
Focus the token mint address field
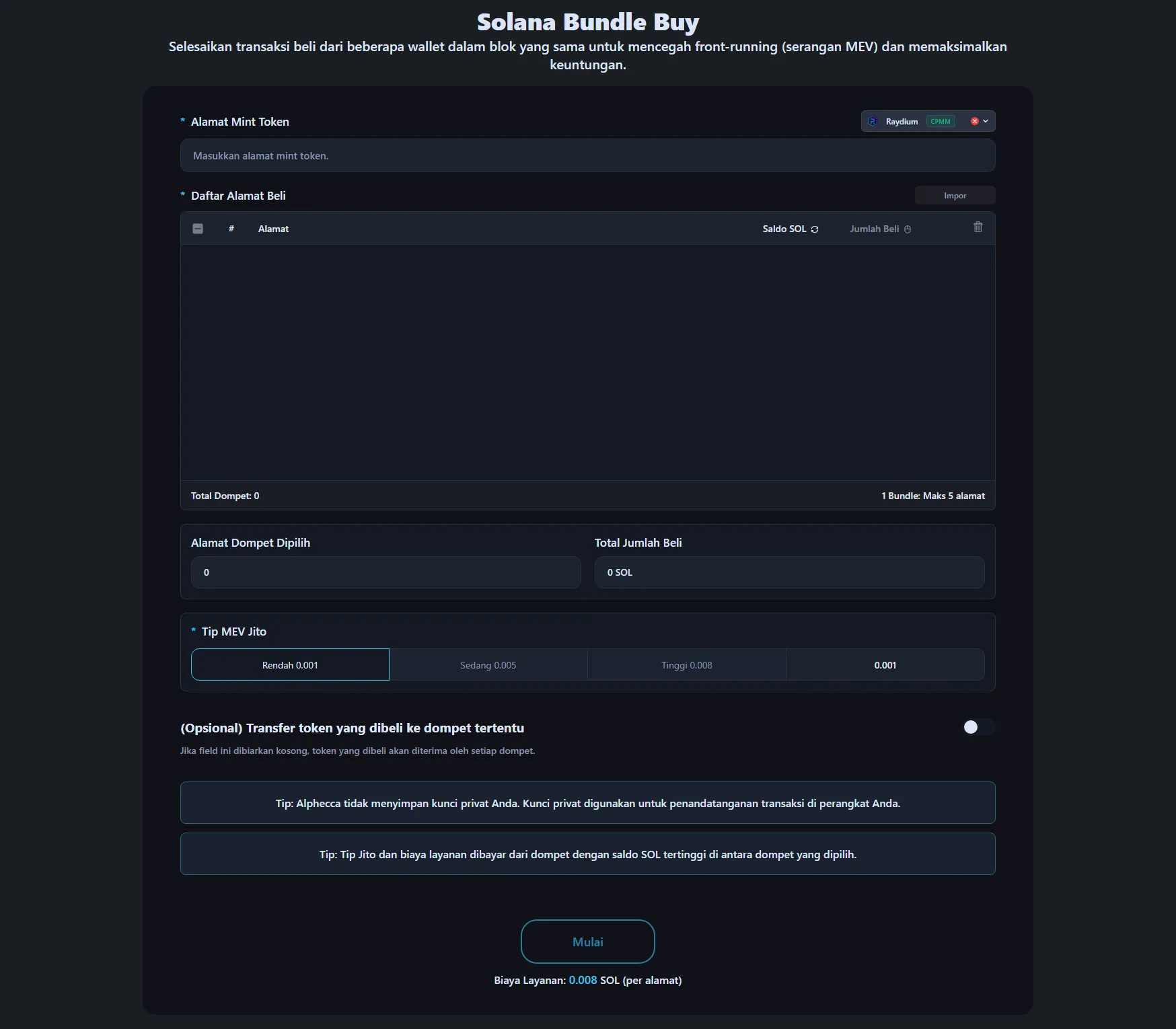tap(587, 156)
